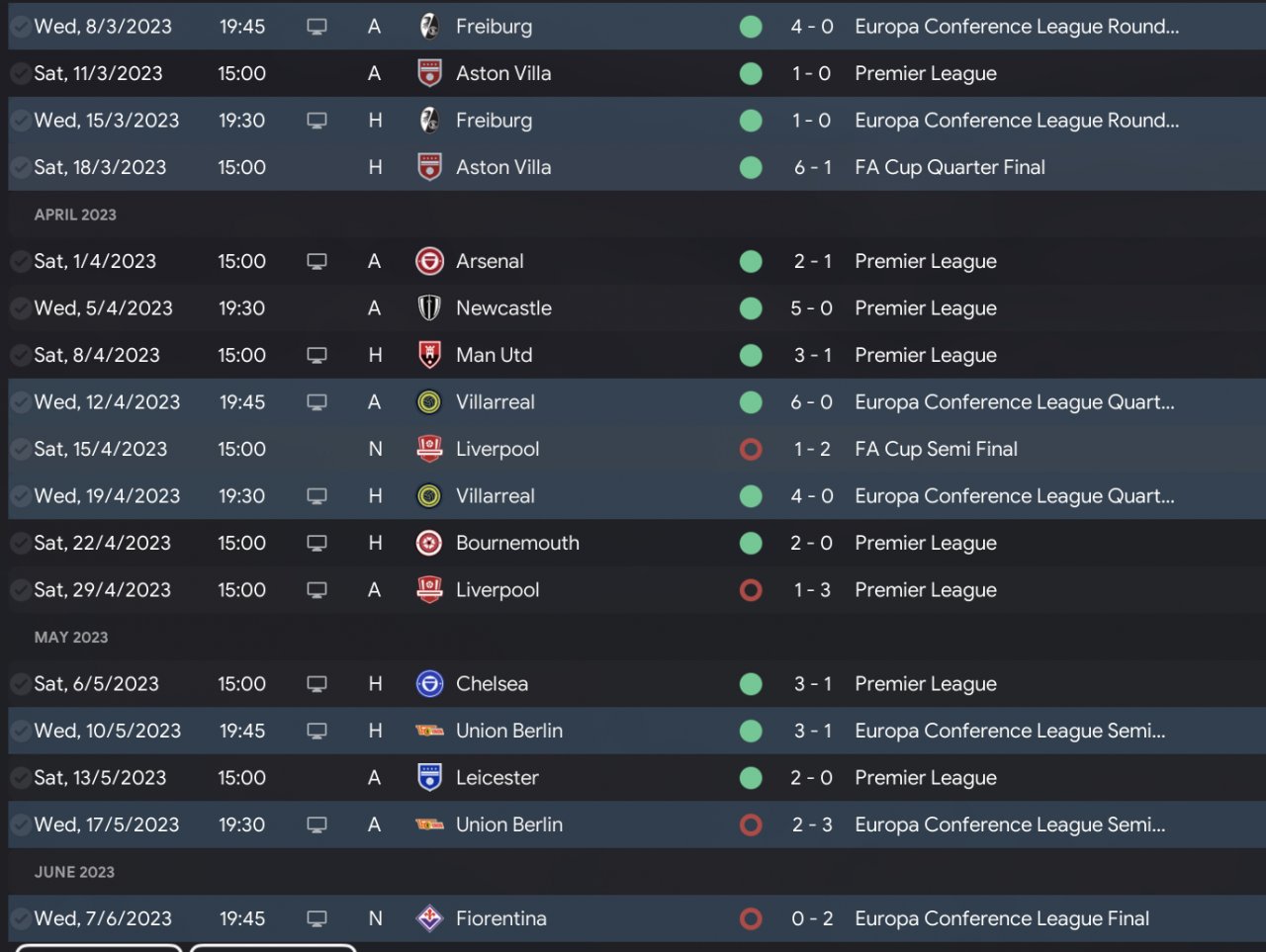Click TV icon on Fiorentina final row
The width and height of the screenshot is (1266, 952).
(316, 918)
